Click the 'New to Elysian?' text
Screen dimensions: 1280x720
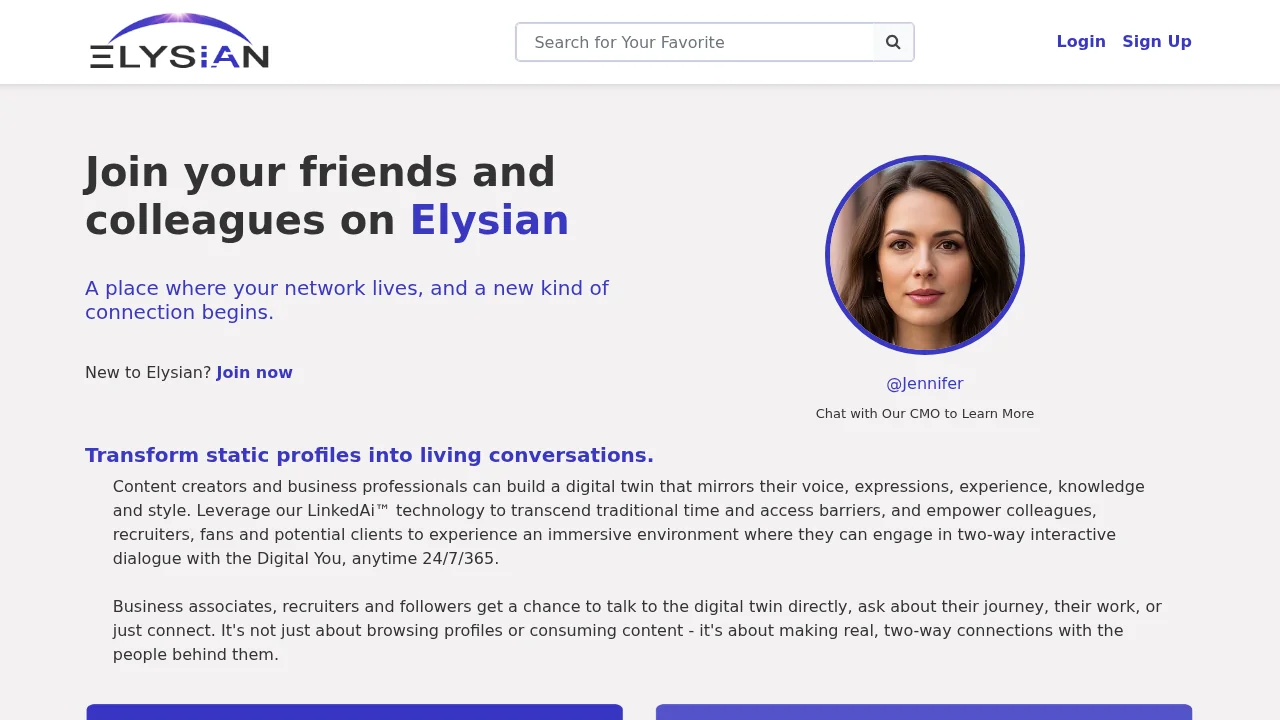pos(149,372)
